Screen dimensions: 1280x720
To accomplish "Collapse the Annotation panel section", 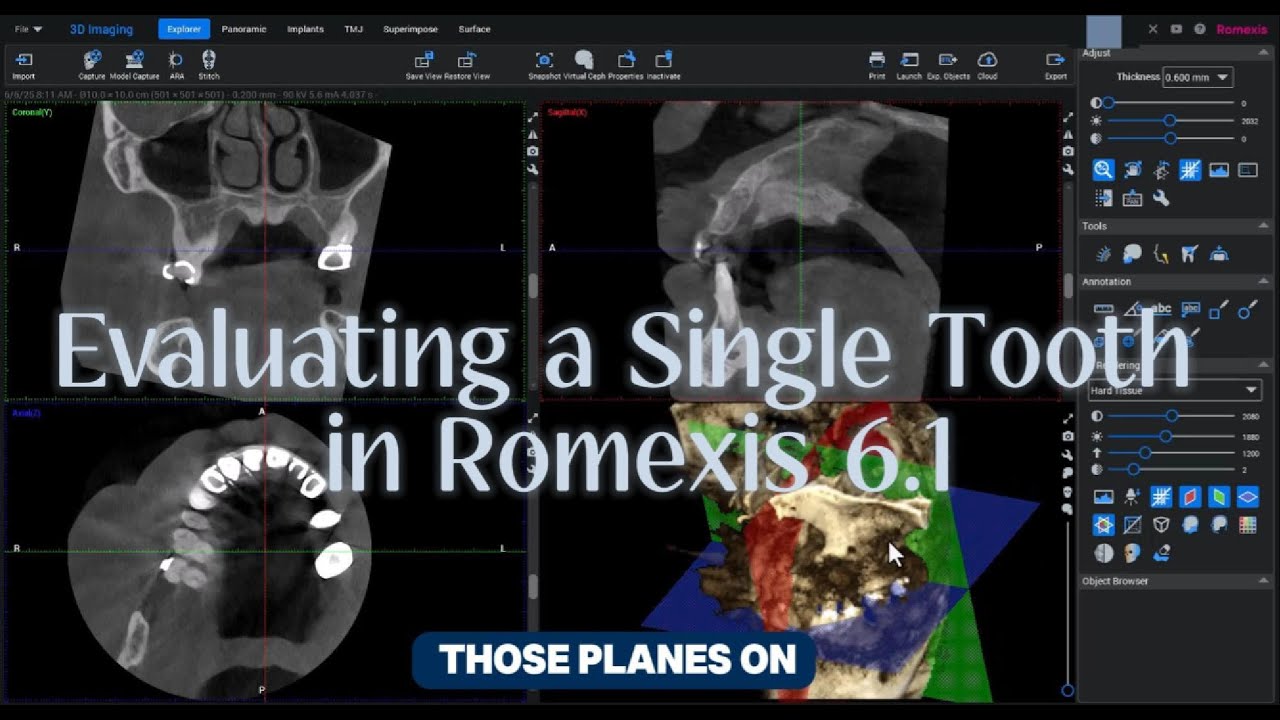I will [1265, 282].
